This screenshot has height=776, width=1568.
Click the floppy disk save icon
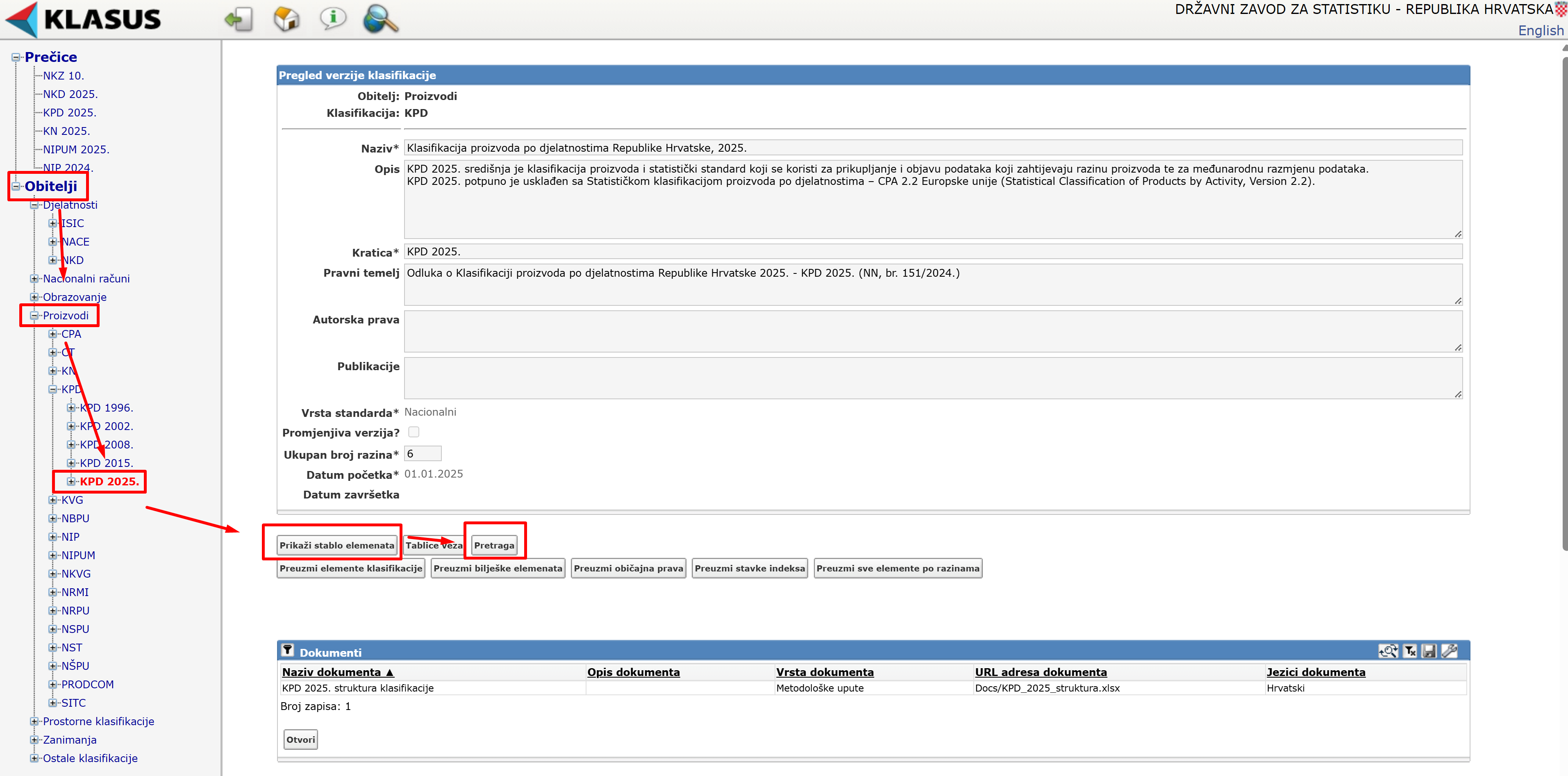1429,651
